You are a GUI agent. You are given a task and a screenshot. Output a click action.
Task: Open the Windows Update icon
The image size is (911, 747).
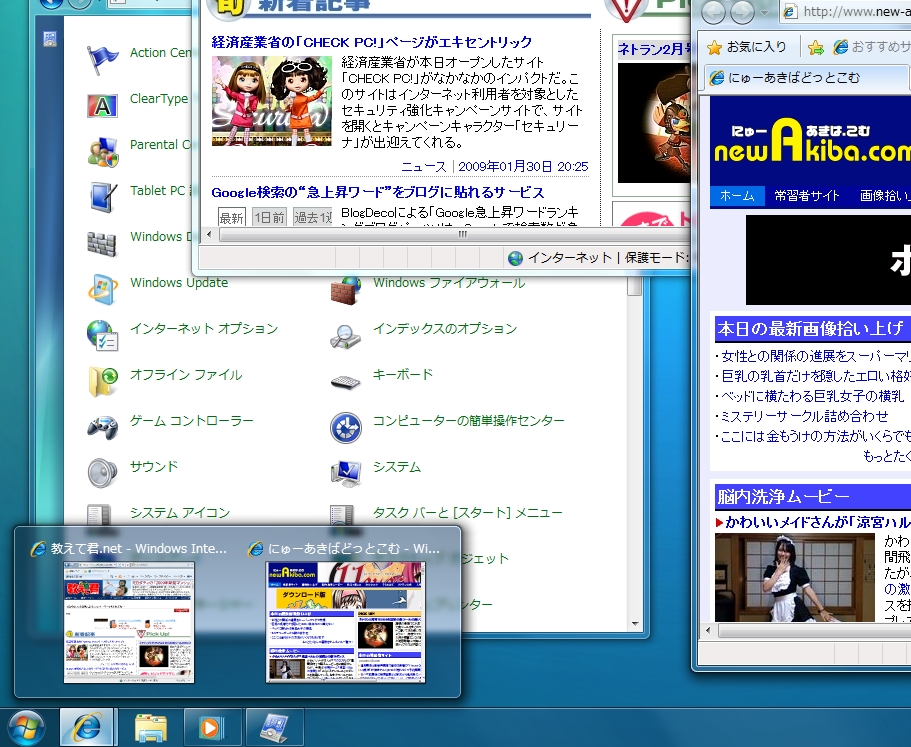(x=103, y=289)
